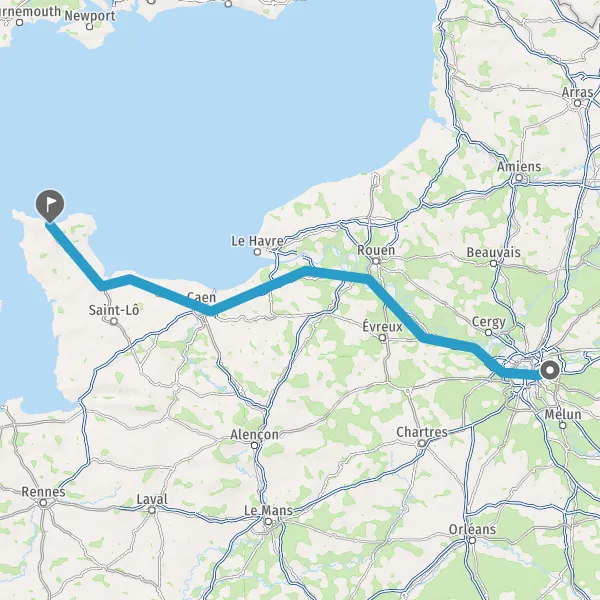Click the Évreux city dot
Viewport: 600px width, 600px height.
click(382, 338)
